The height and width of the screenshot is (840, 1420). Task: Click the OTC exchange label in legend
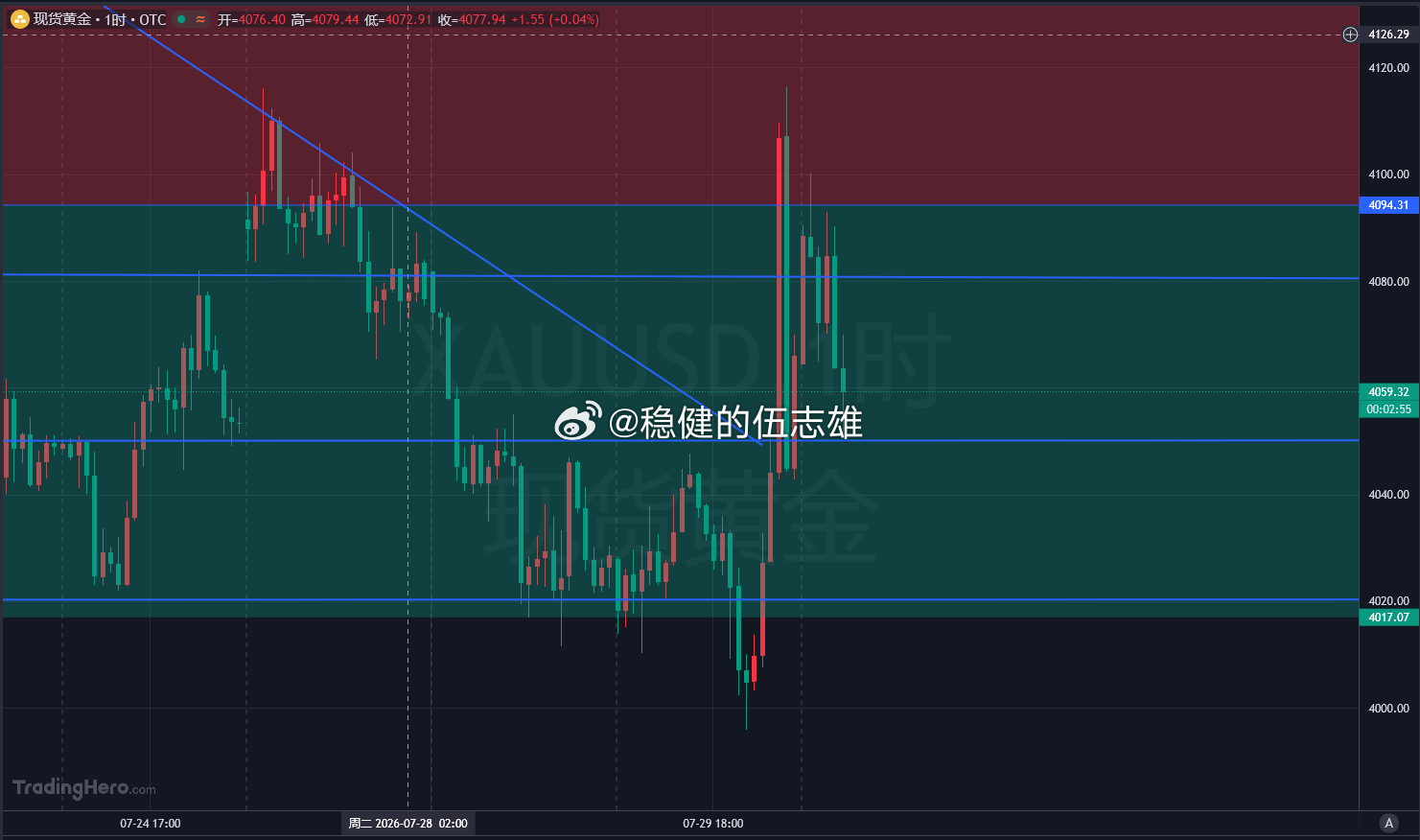[x=152, y=19]
